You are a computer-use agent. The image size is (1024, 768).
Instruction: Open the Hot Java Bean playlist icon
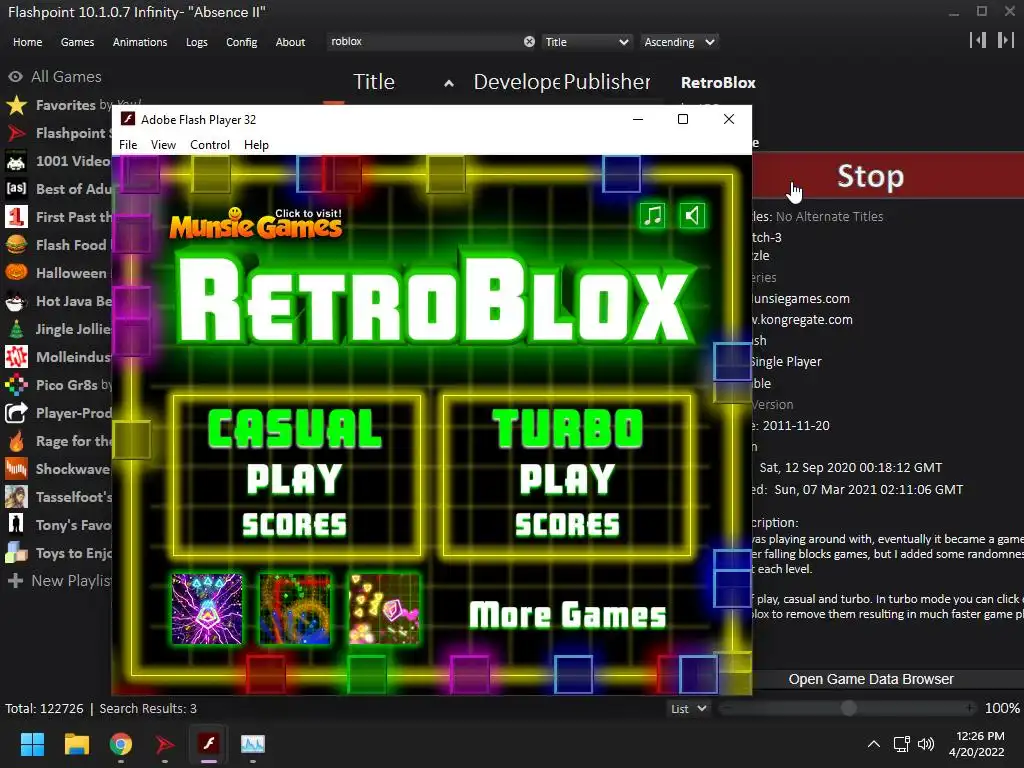click(x=16, y=301)
